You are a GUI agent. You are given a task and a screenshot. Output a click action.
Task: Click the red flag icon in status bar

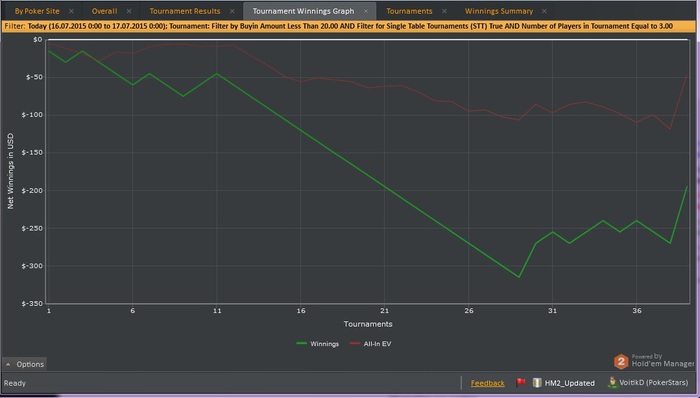click(x=521, y=382)
